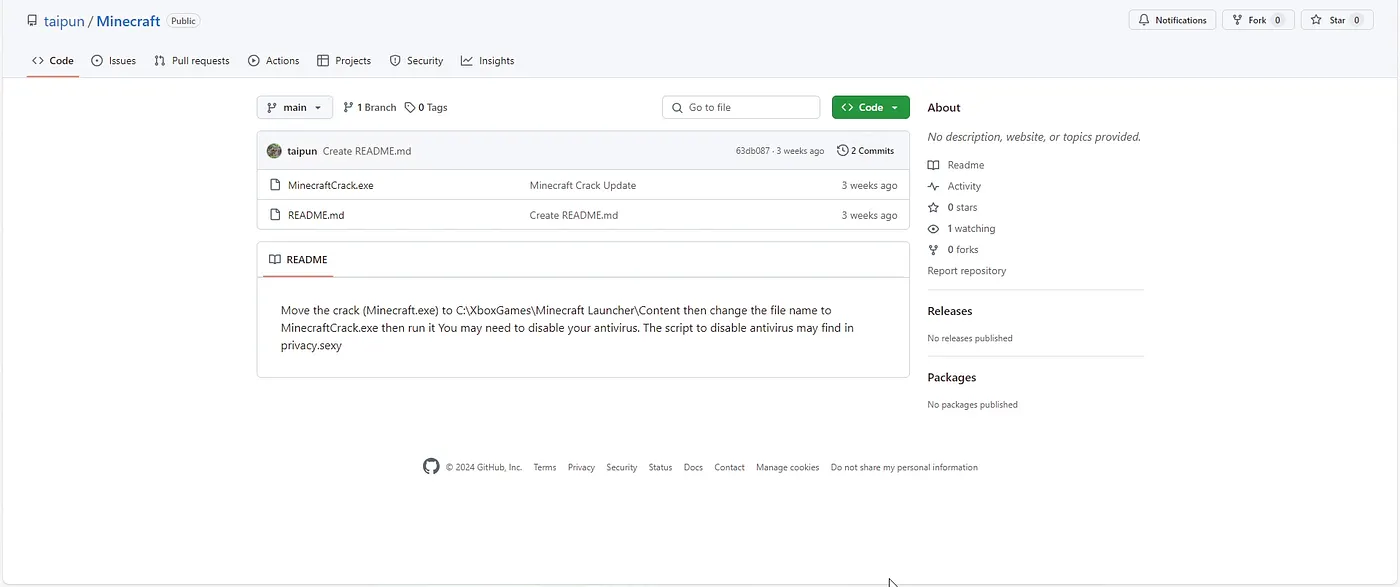
Task: Open the Terms footer link
Action: click(545, 467)
